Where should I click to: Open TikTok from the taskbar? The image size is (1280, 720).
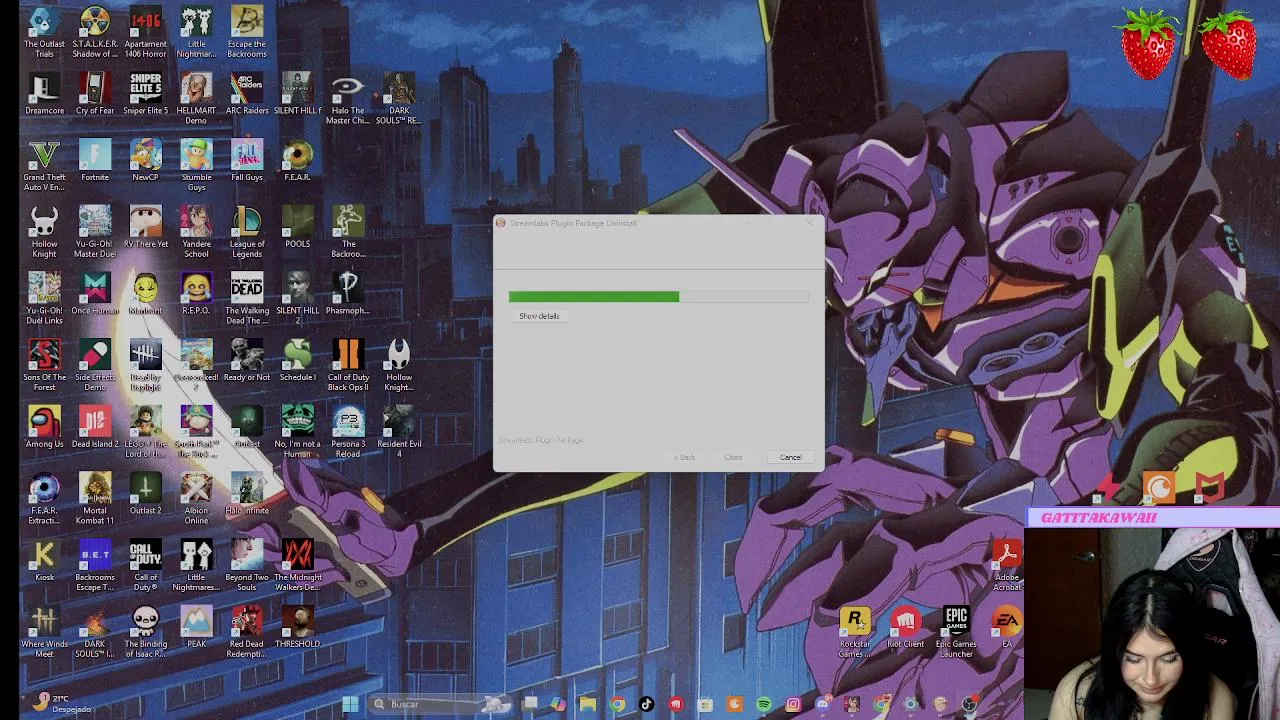646,704
